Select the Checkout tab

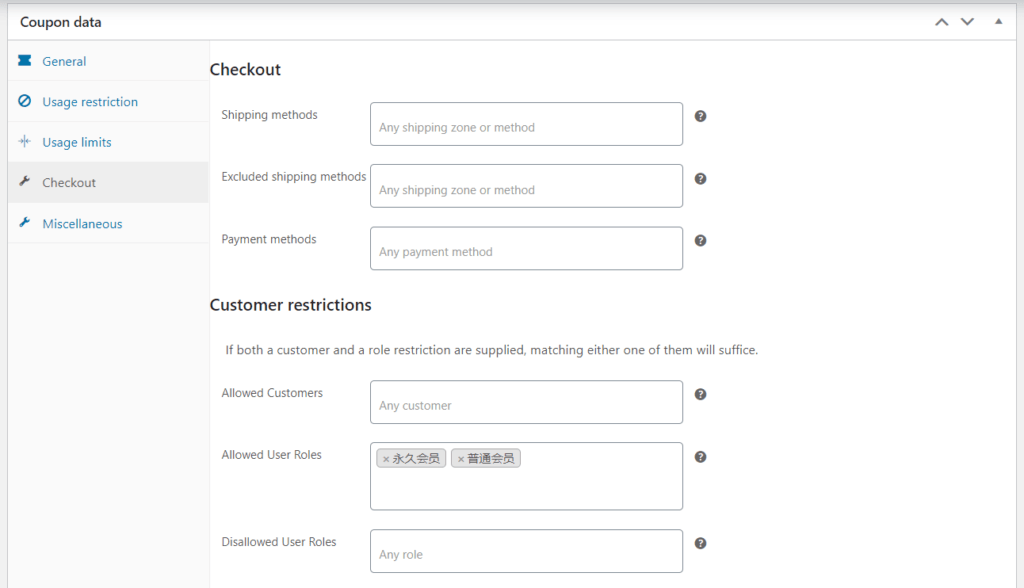click(69, 183)
